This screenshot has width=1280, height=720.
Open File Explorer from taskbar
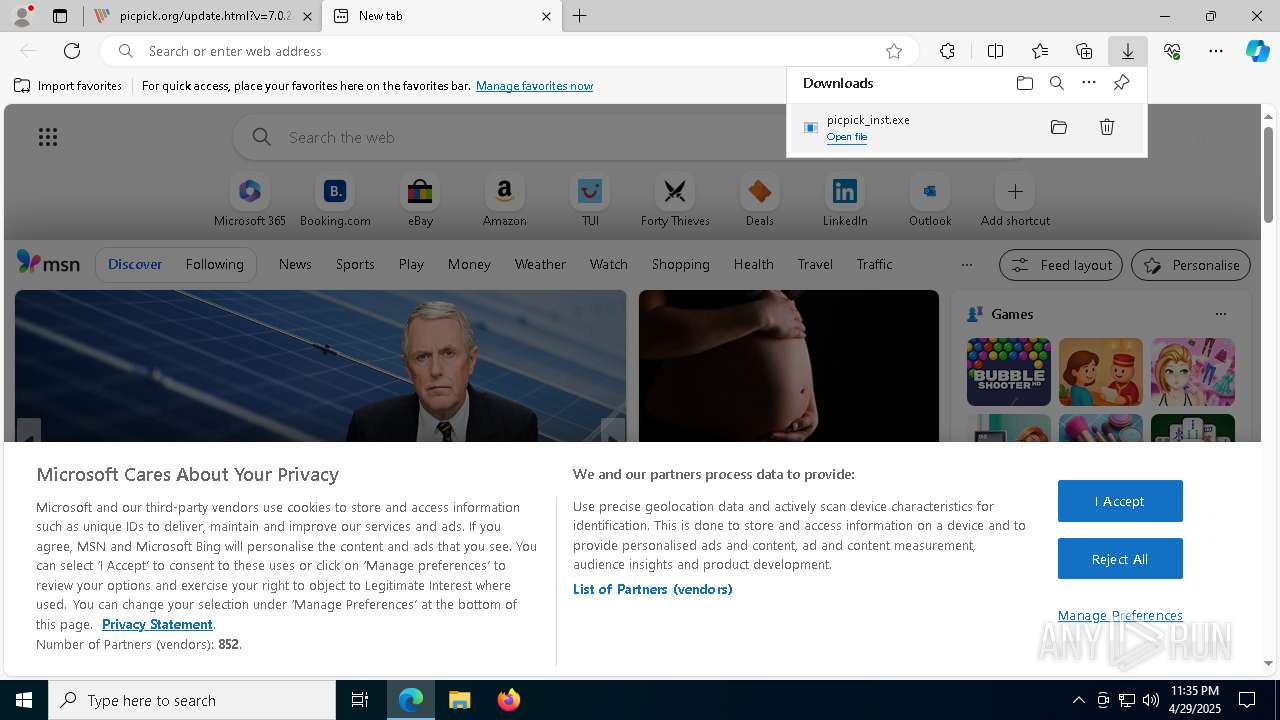click(x=460, y=700)
